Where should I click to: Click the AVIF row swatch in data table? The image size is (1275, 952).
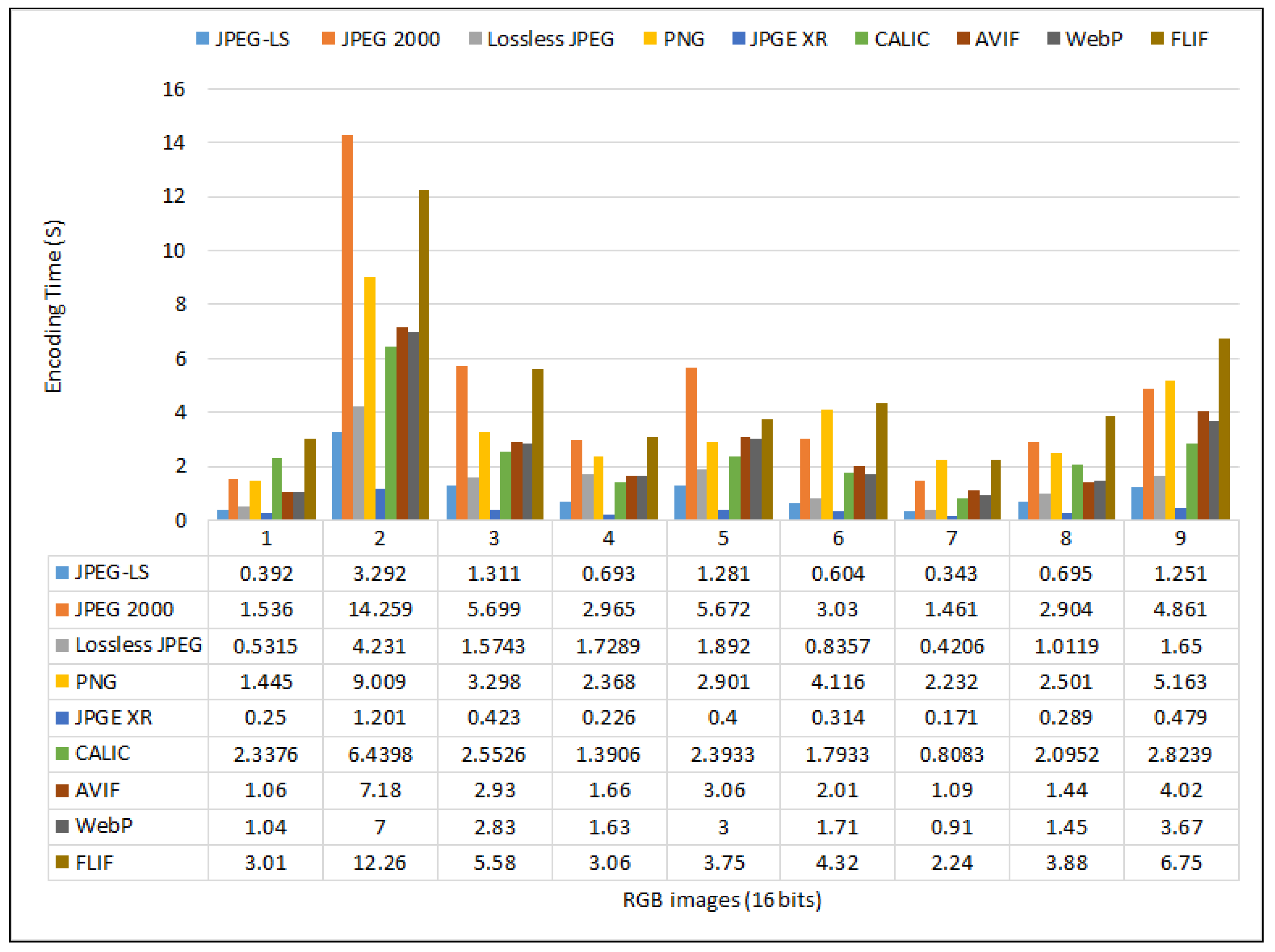click(x=62, y=790)
